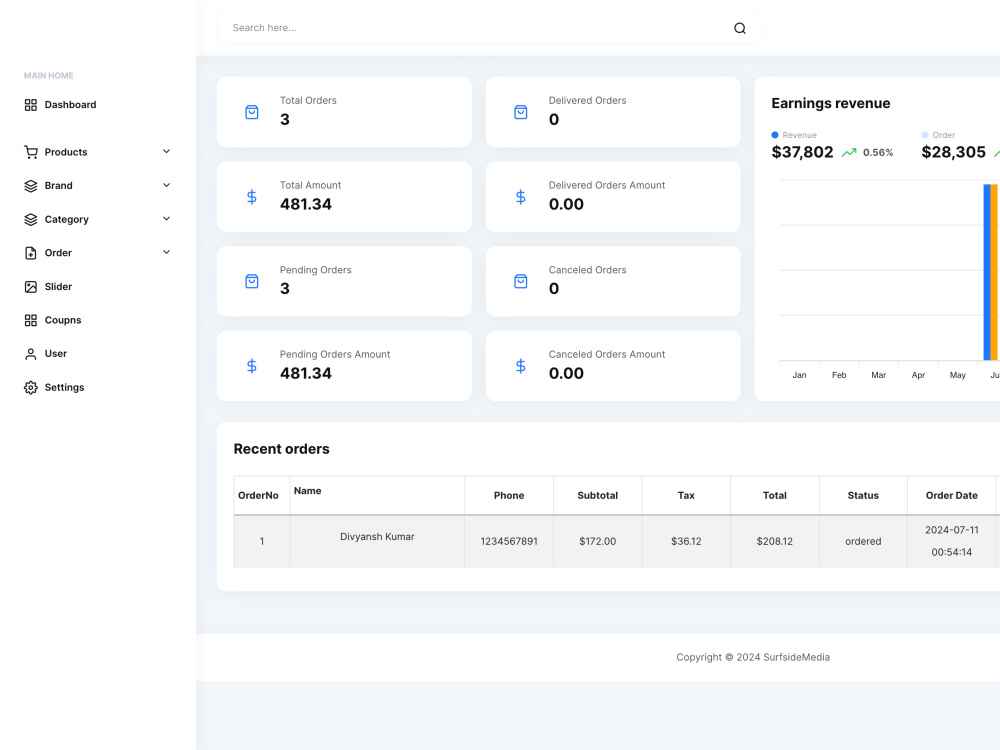Click the Earnings revenue title
The height and width of the screenshot is (750, 1000).
[x=830, y=103]
